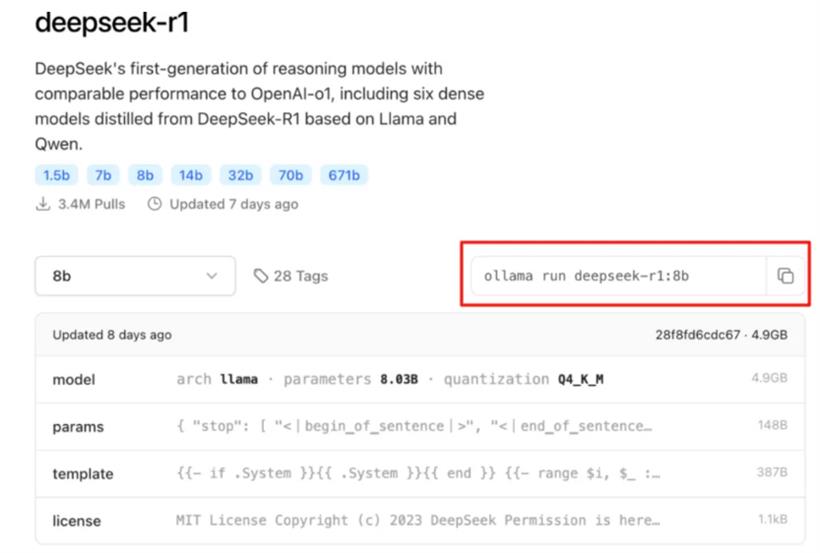Screen dimensions: 820x553
Task: Expand the dropdown chevron arrow
Action: [x=212, y=276]
